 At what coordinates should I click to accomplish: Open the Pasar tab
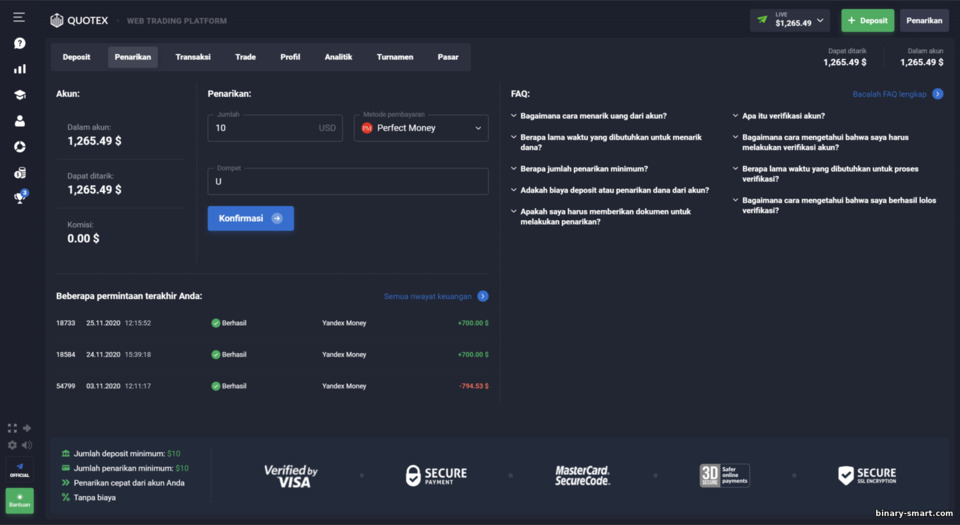[x=448, y=57]
